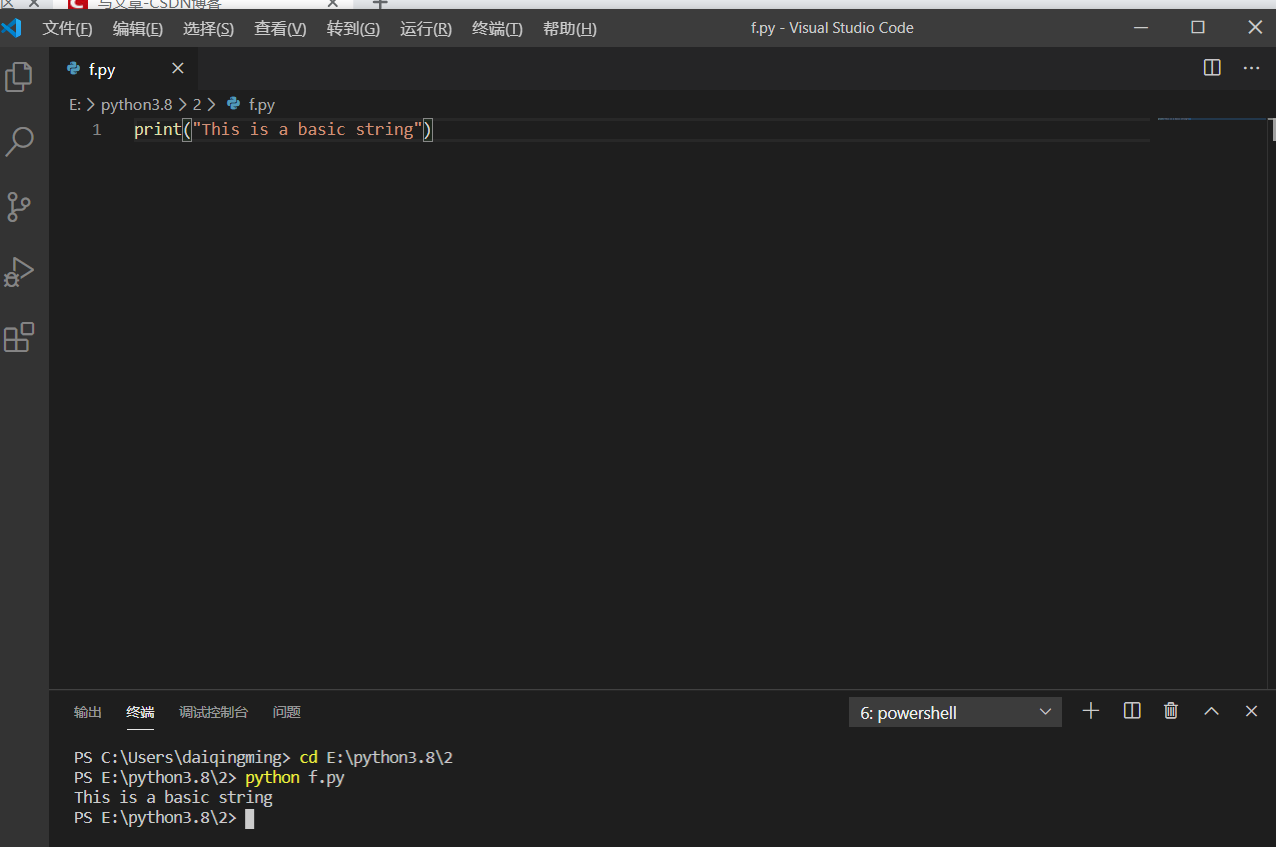Open a new browser tab with plus
The image size is (1276, 847).
[x=380, y=4]
